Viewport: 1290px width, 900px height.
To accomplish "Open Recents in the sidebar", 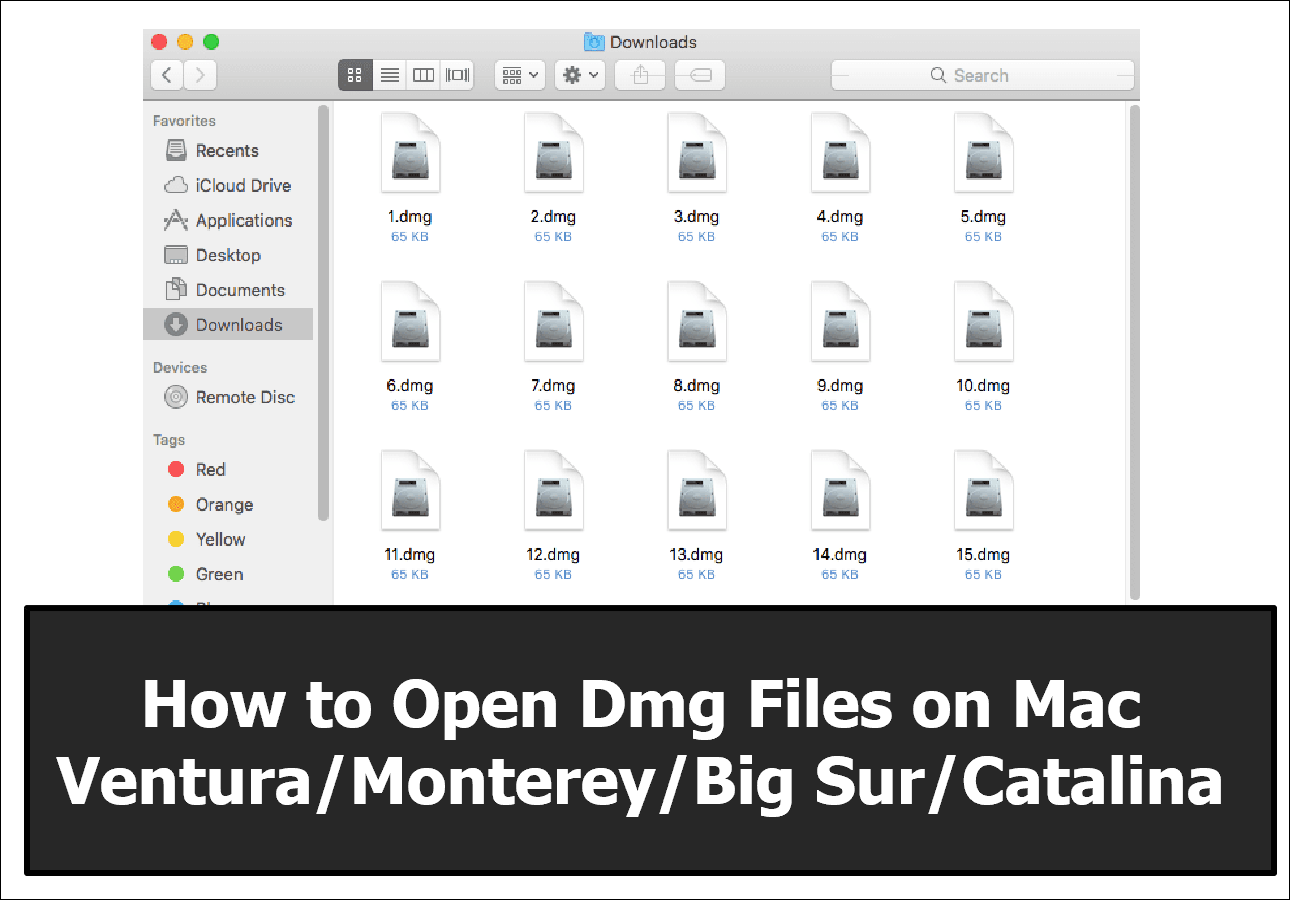I will [227, 151].
